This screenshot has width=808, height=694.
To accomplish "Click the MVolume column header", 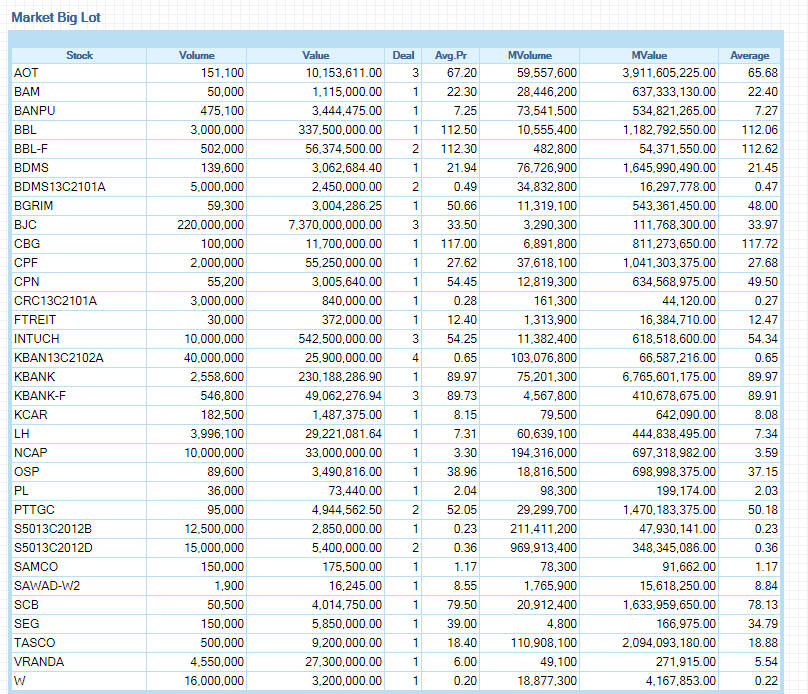I will pyautogui.click(x=529, y=55).
